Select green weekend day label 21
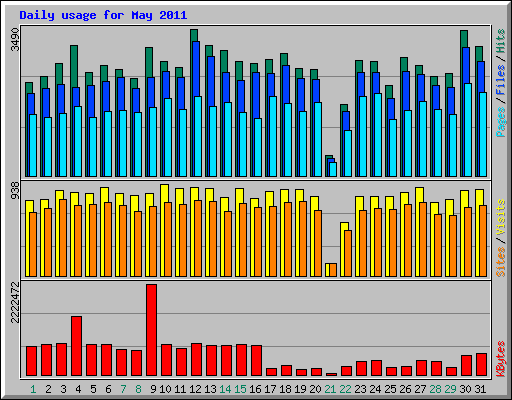Image resolution: width=512 pixels, height=400 pixels. pyautogui.click(x=330, y=389)
